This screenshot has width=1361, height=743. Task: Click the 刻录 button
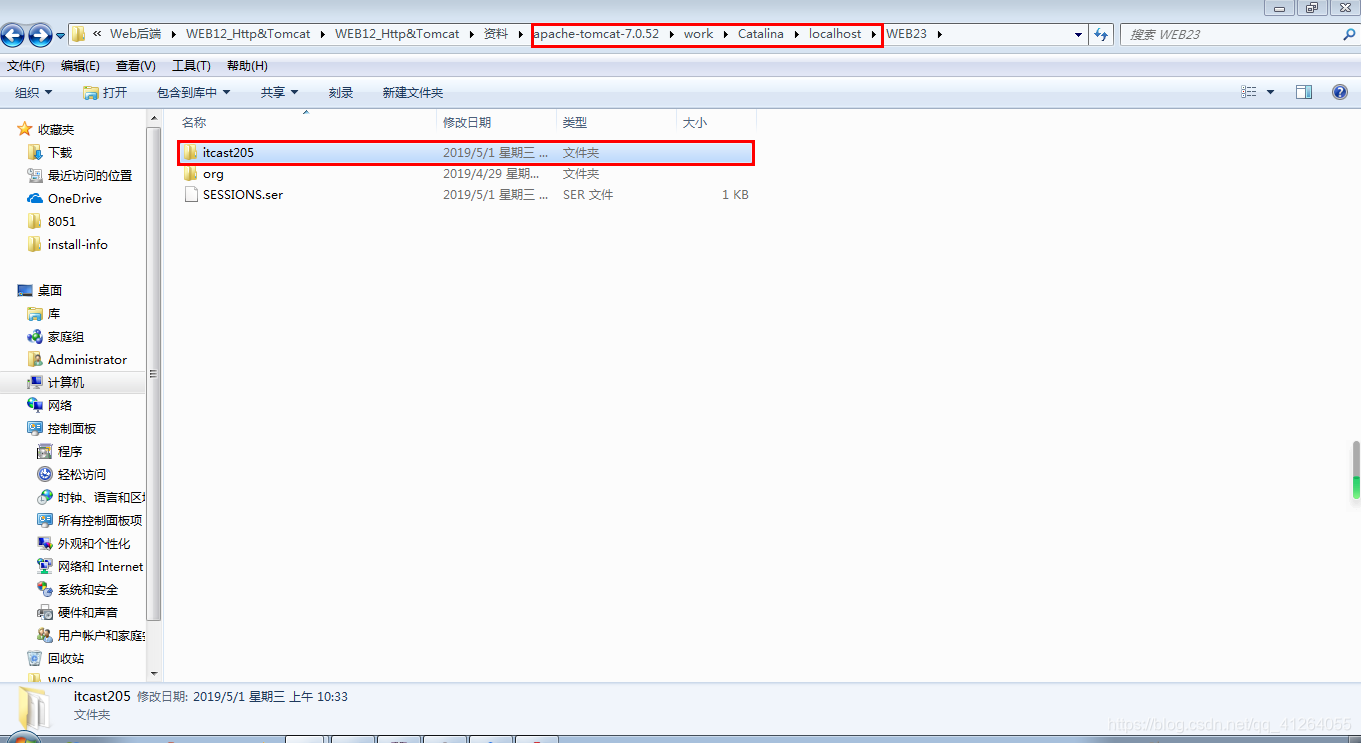[x=341, y=92]
